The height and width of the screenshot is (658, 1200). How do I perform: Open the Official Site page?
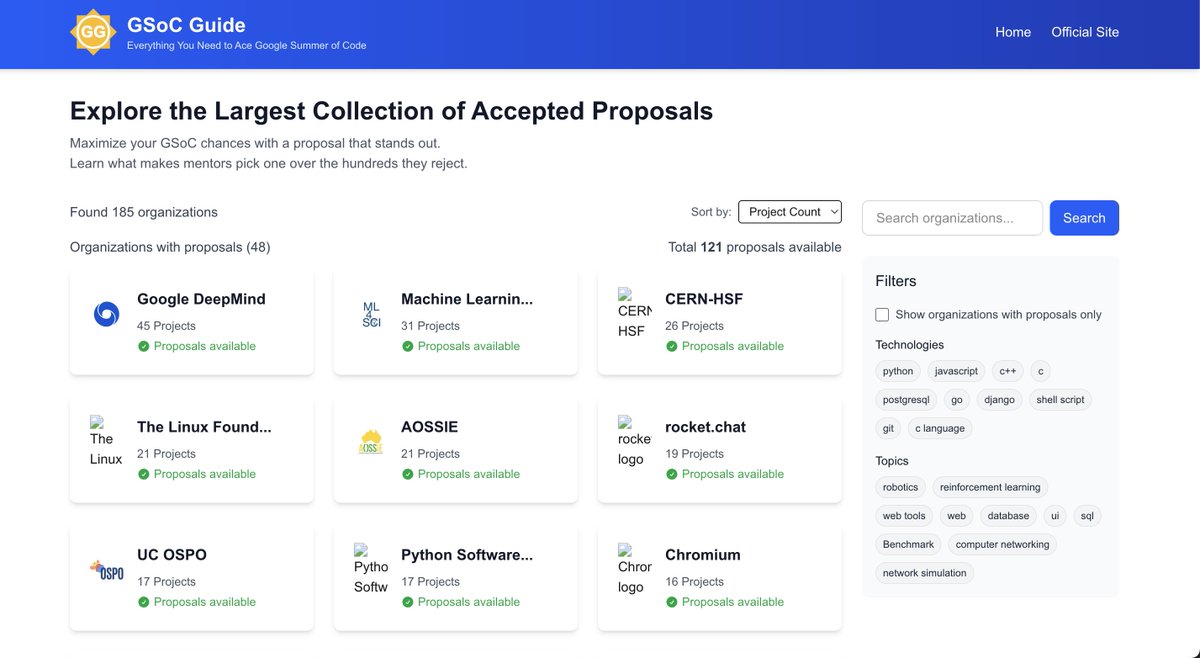pos(1085,32)
